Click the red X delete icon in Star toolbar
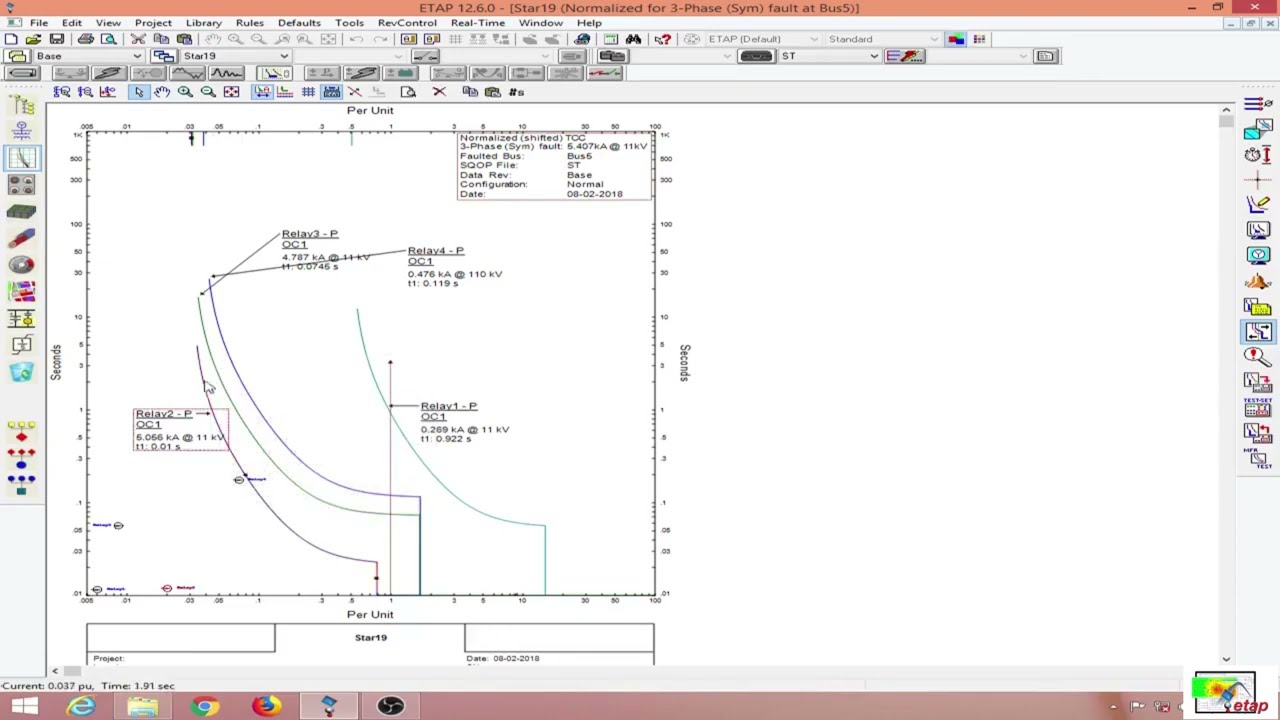1280x720 pixels. click(439, 92)
